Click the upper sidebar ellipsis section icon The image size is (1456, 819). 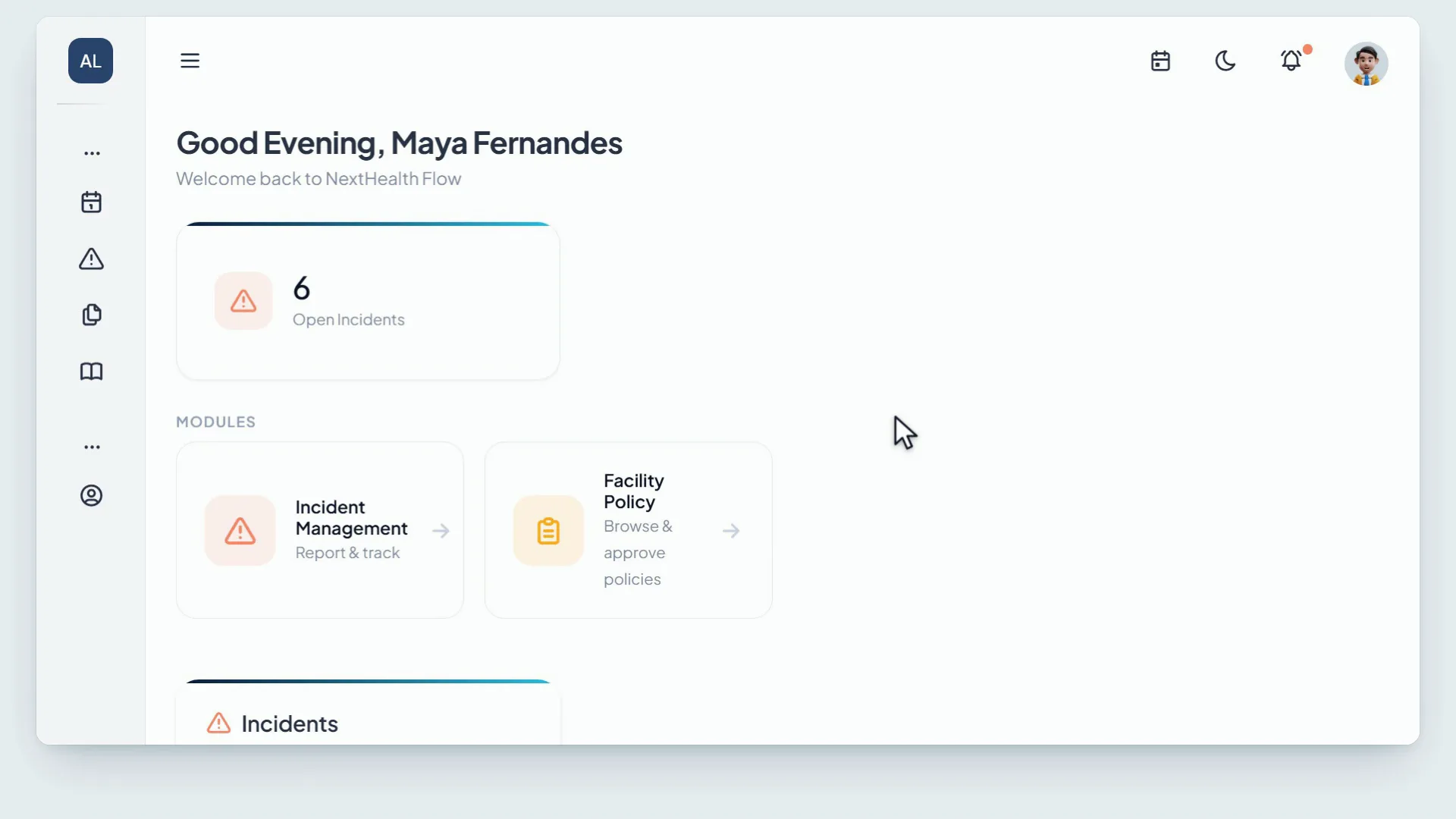[92, 153]
